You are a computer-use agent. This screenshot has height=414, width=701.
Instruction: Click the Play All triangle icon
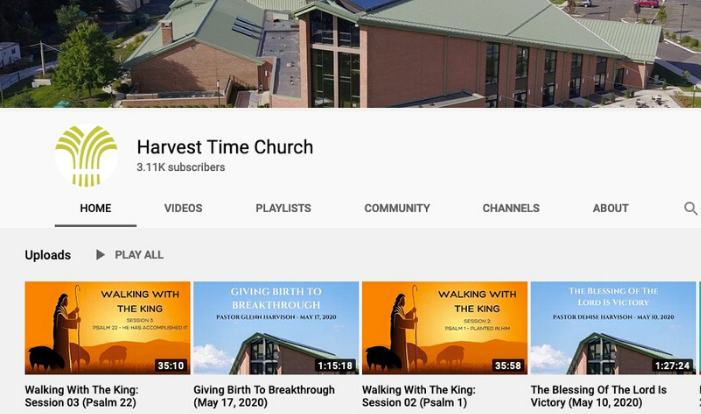point(100,255)
